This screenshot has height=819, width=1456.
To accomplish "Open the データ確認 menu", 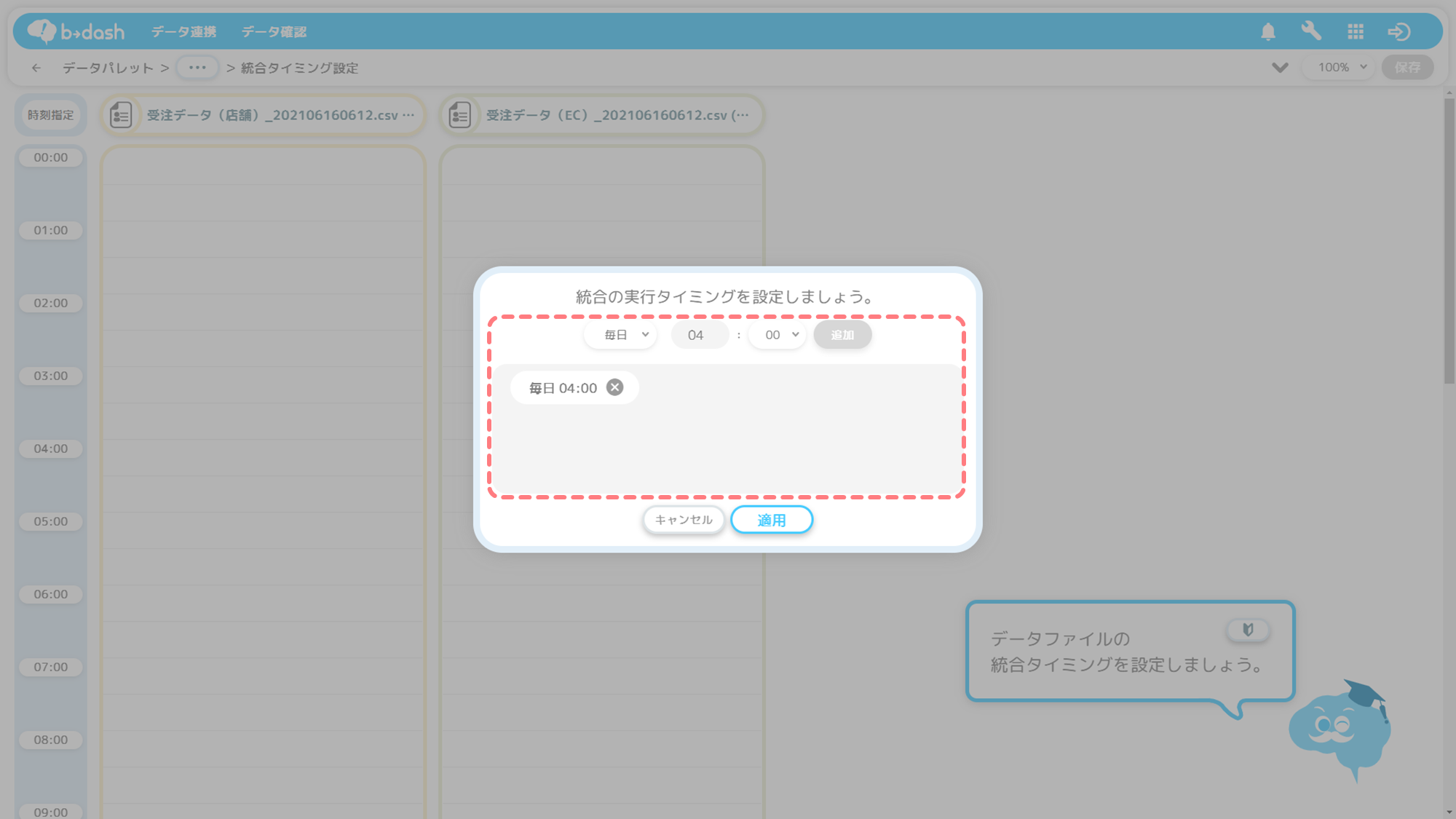I will coord(274,31).
